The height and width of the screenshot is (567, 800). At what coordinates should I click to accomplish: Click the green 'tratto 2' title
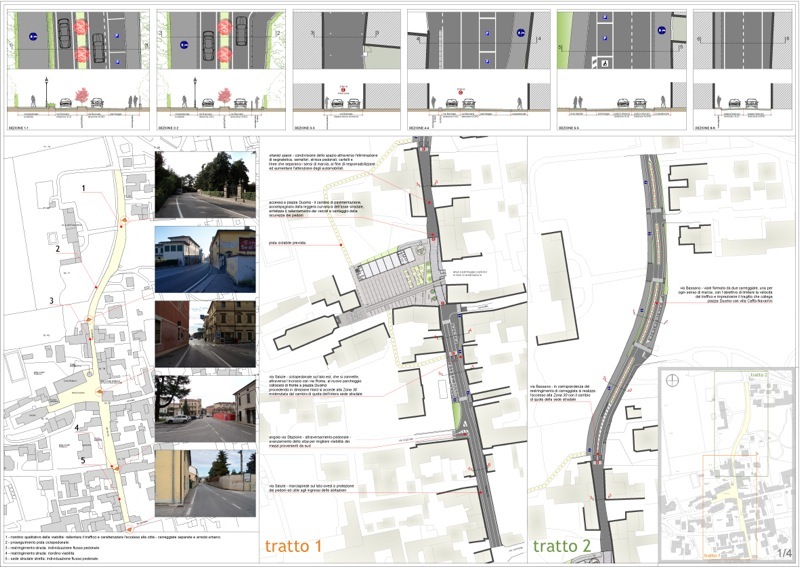pos(562,546)
